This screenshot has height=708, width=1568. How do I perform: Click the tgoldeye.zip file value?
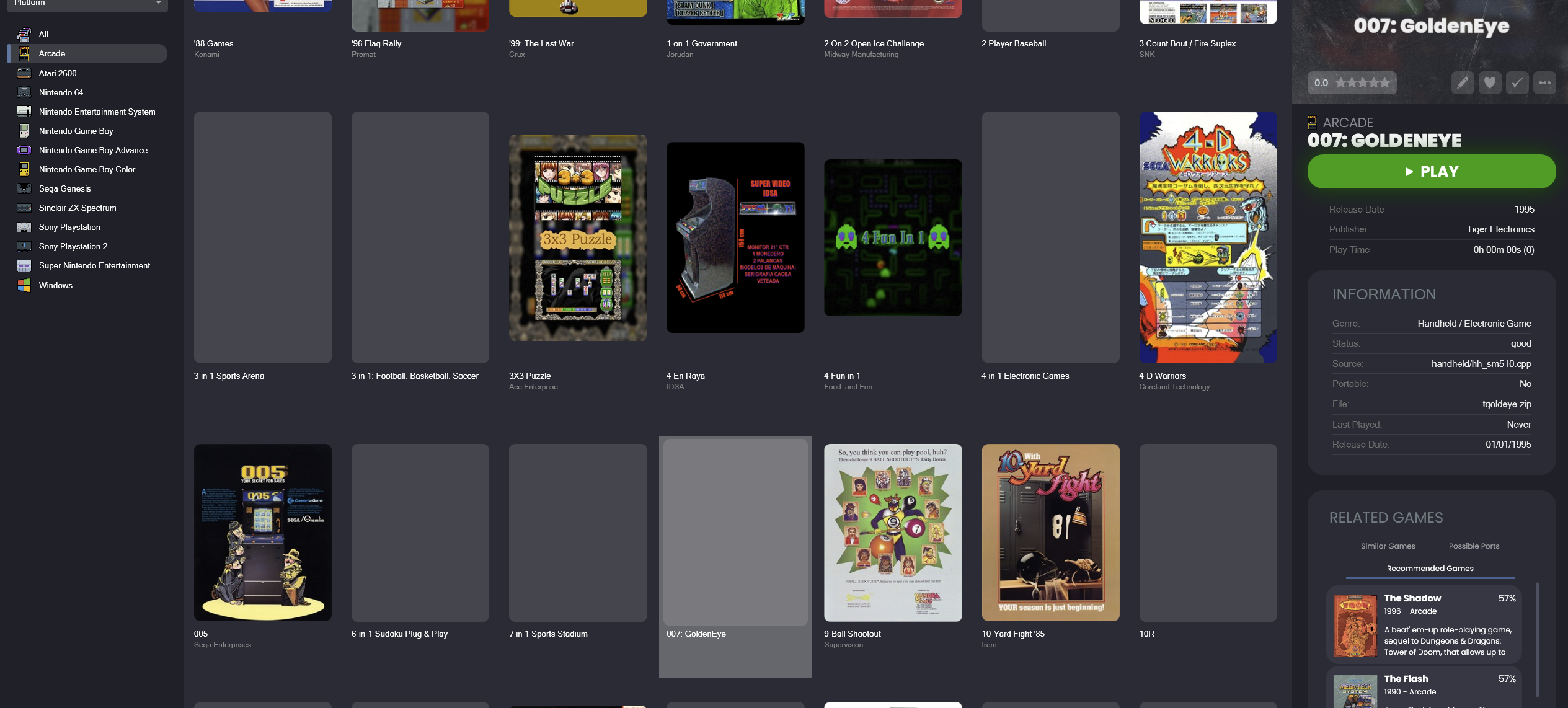[1507, 404]
